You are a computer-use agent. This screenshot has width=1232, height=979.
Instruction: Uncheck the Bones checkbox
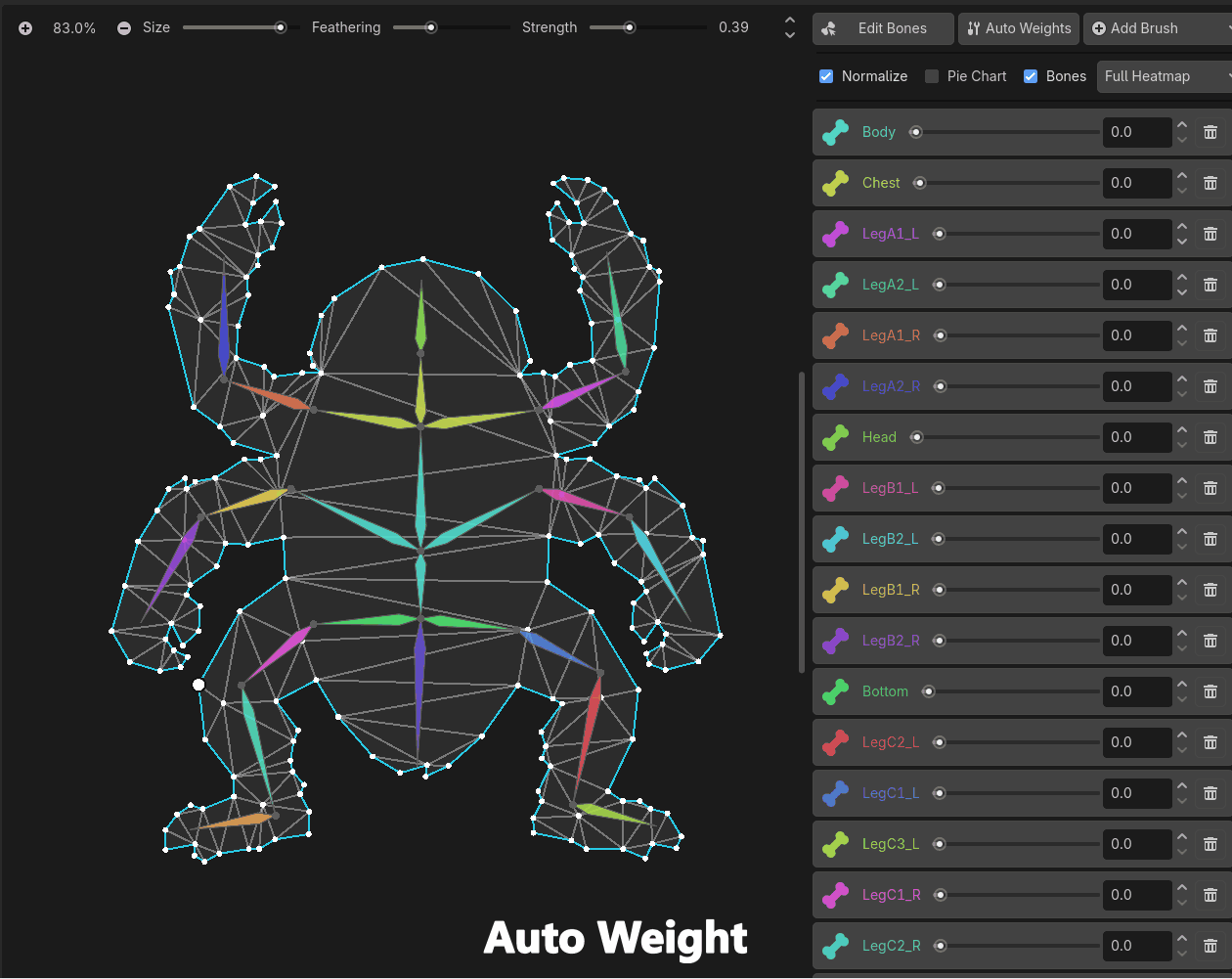[x=1031, y=76]
